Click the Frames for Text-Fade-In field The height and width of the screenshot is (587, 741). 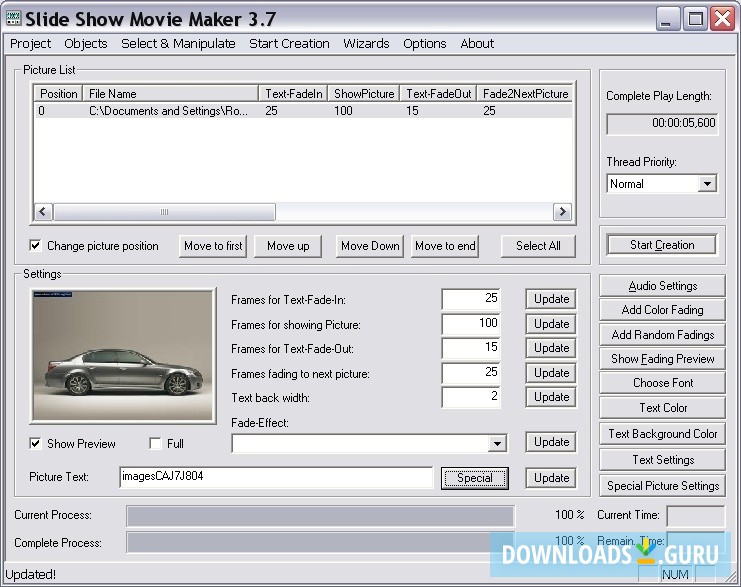tap(471, 299)
